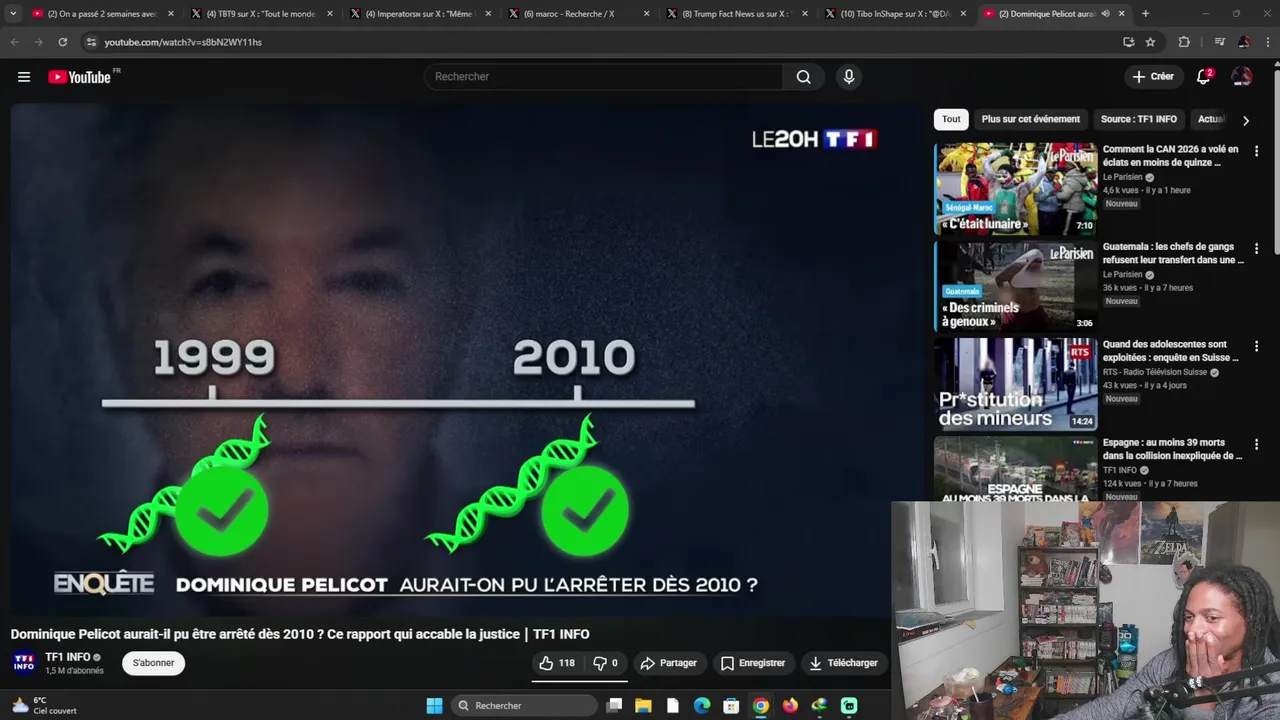Click the main video player to pause
Image resolution: width=1280 pixels, height=720 pixels.
466,360
